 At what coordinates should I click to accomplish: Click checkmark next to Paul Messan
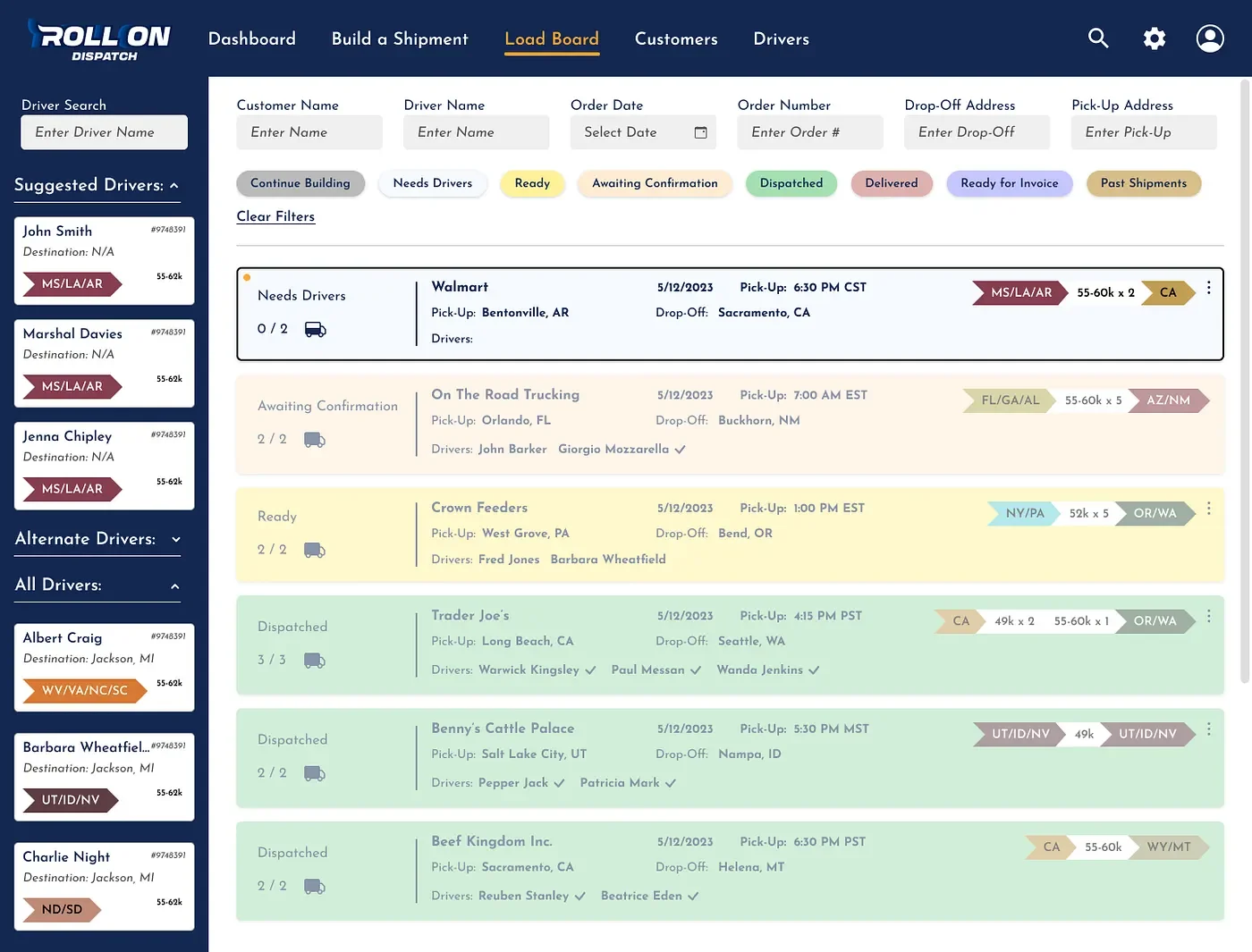pos(696,670)
